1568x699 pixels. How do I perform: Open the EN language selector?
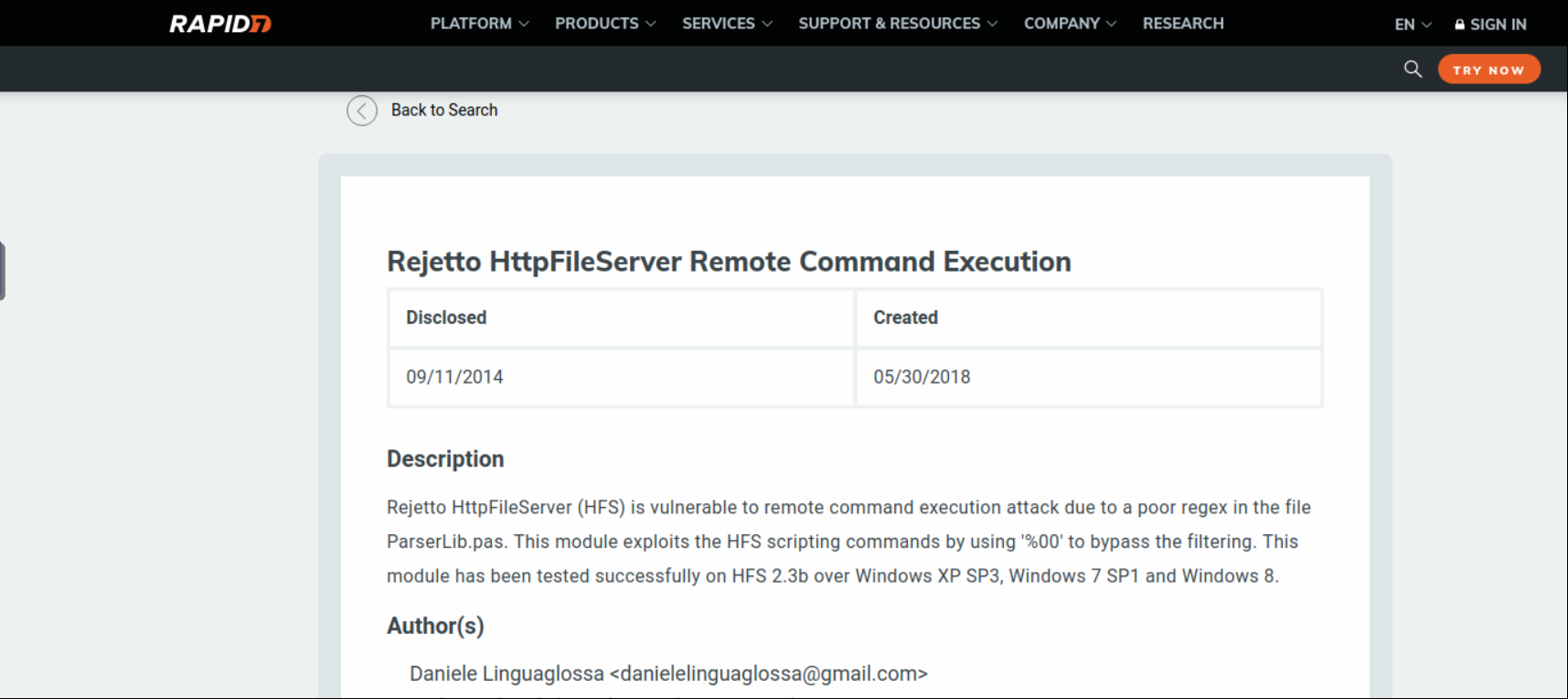coord(1413,24)
